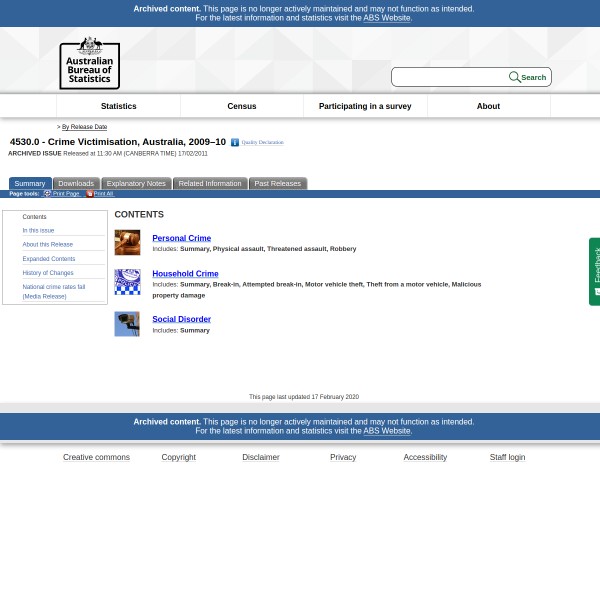
Task: Open the Feedback side tab
Action: click(595, 271)
